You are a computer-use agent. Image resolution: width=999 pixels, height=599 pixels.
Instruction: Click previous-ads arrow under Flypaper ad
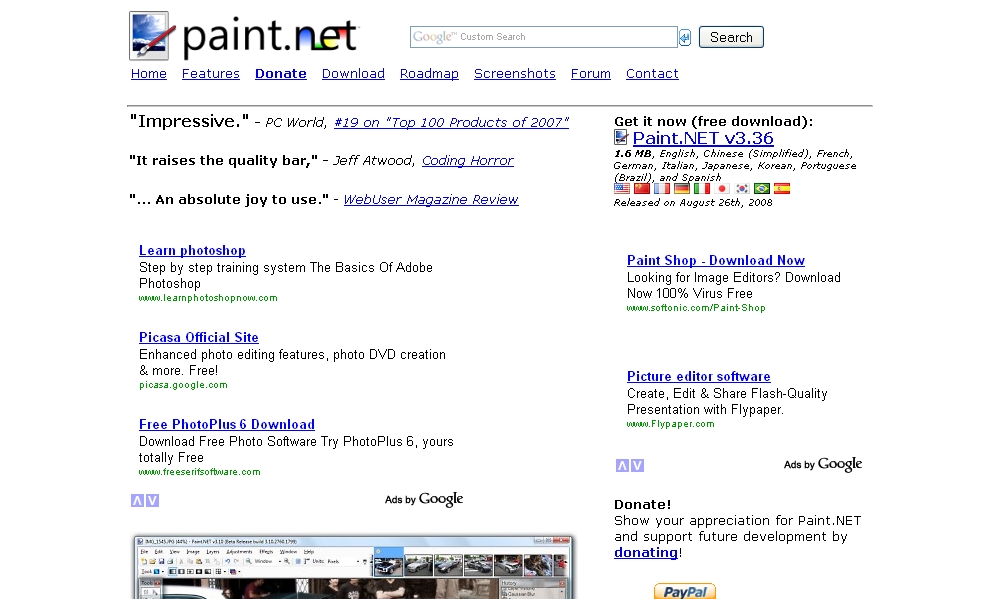pyautogui.click(x=622, y=465)
